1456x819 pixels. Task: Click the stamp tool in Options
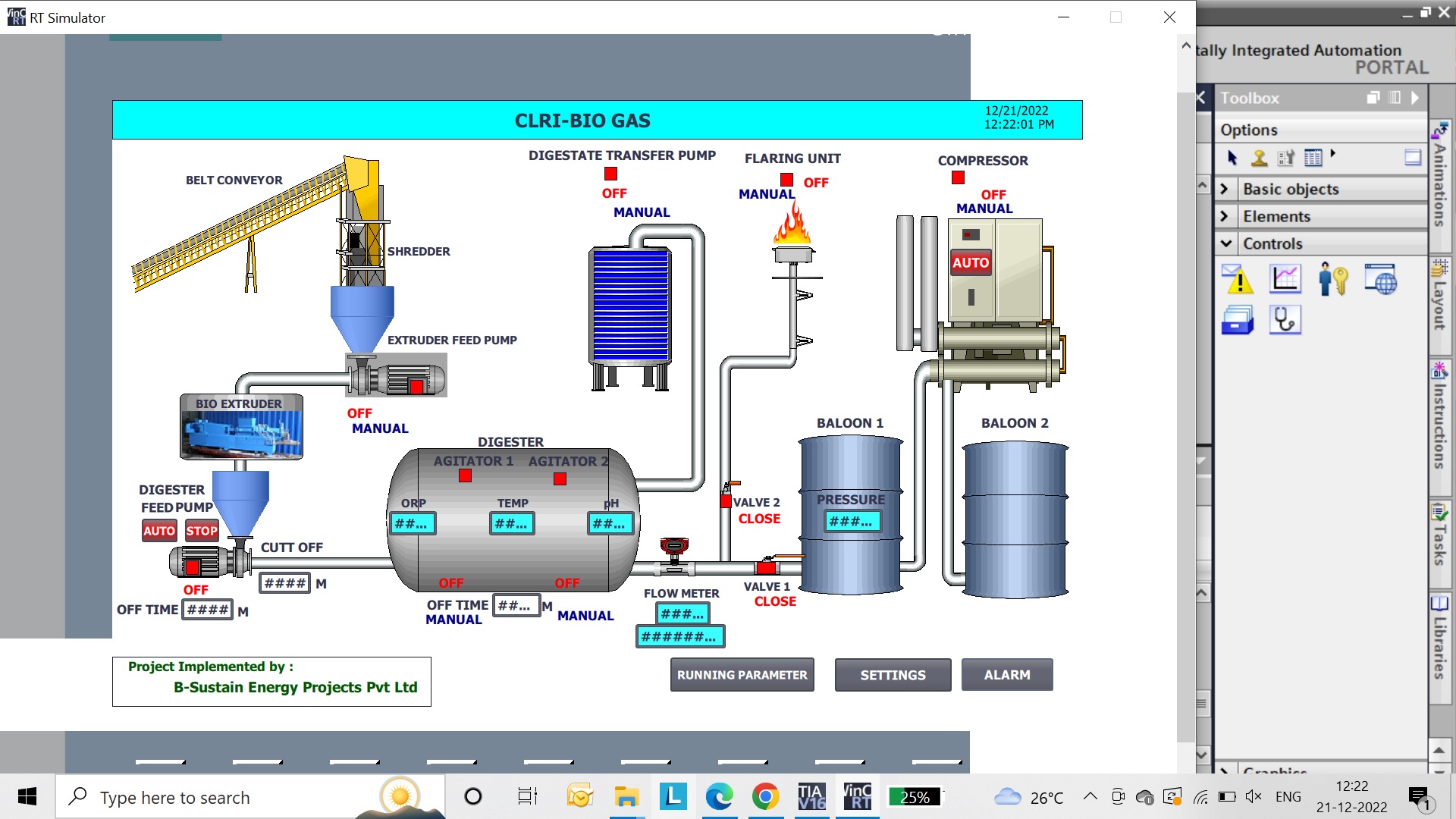[1260, 158]
